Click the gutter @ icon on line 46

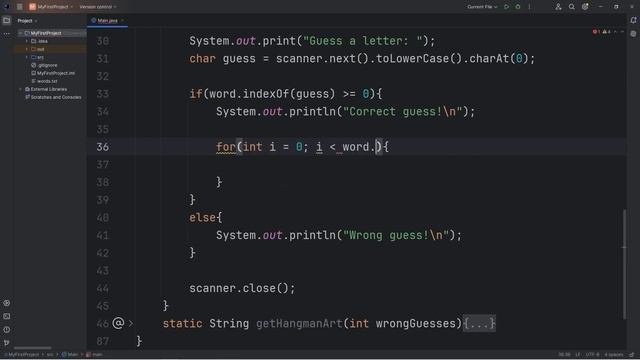click(x=118, y=323)
